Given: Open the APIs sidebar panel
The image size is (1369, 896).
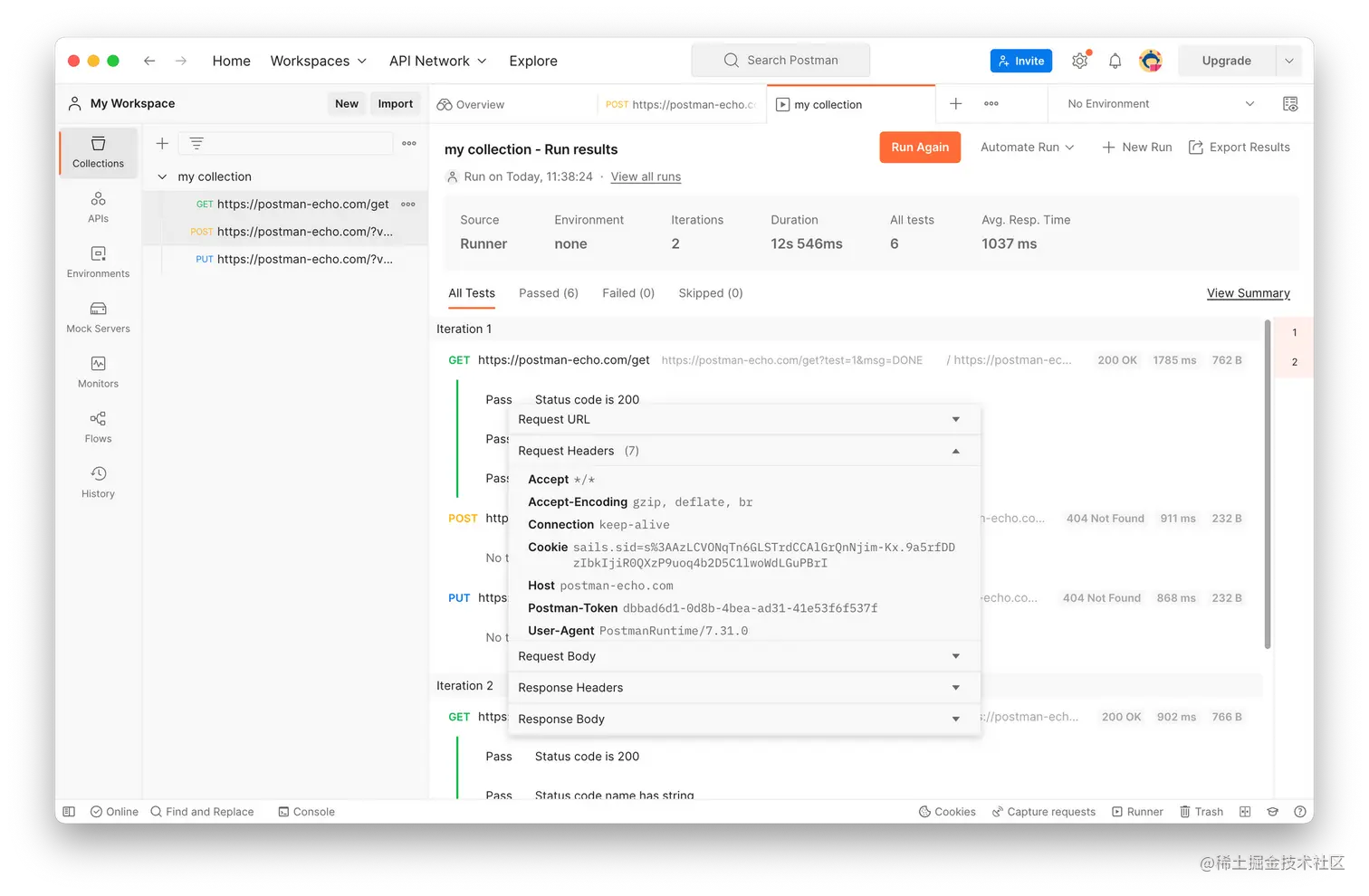Looking at the screenshot, I should click(98, 207).
